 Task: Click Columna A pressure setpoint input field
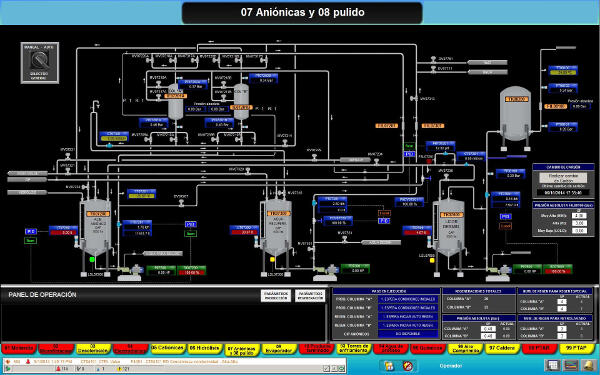pos(488,329)
